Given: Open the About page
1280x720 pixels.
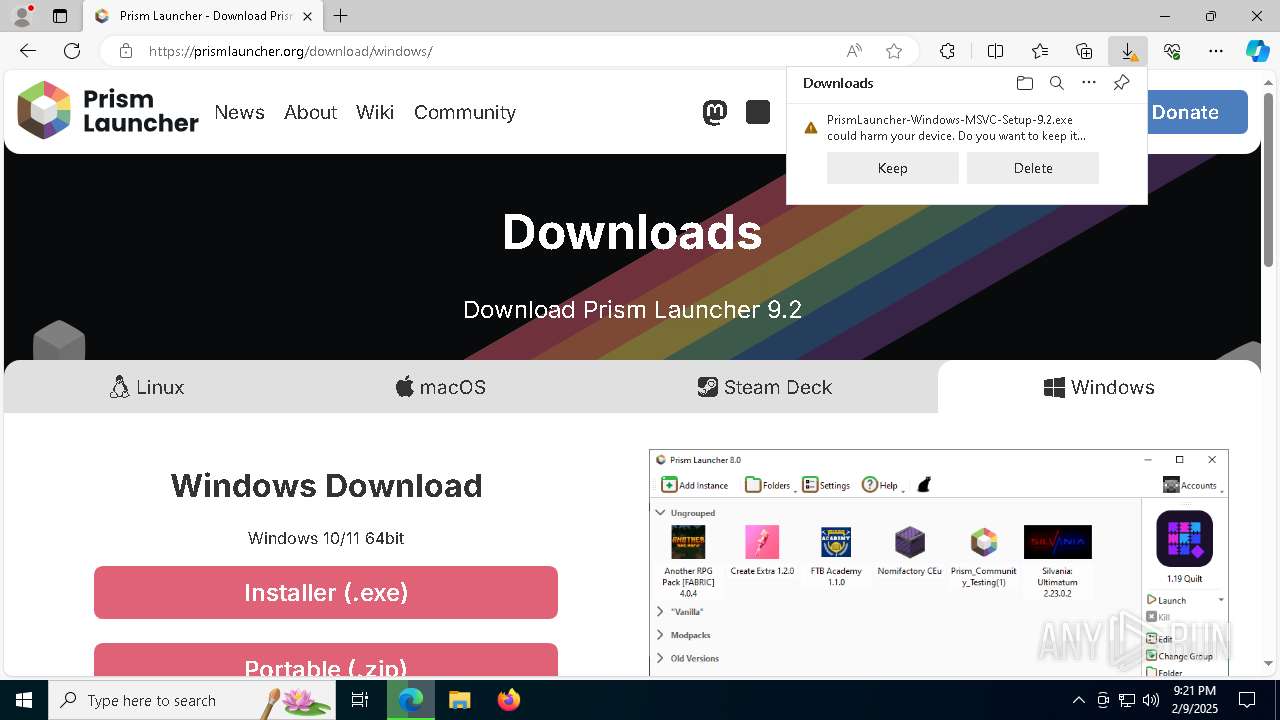Looking at the screenshot, I should pyautogui.click(x=310, y=113).
